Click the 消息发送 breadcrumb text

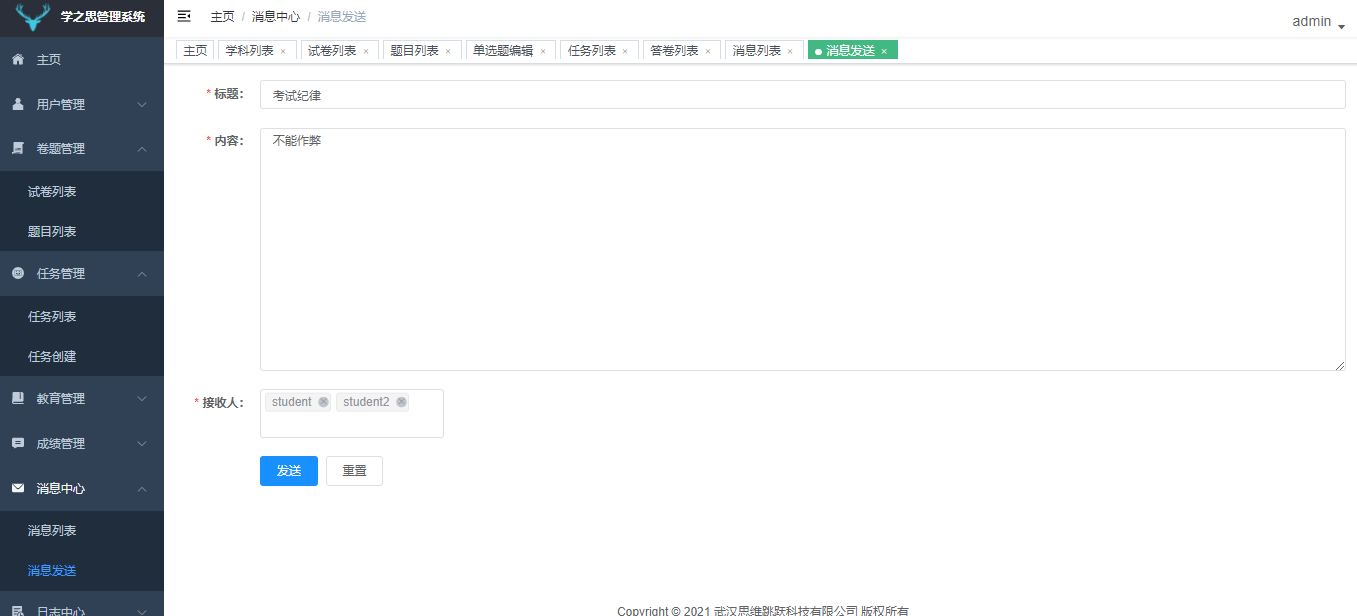click(342, 17)
